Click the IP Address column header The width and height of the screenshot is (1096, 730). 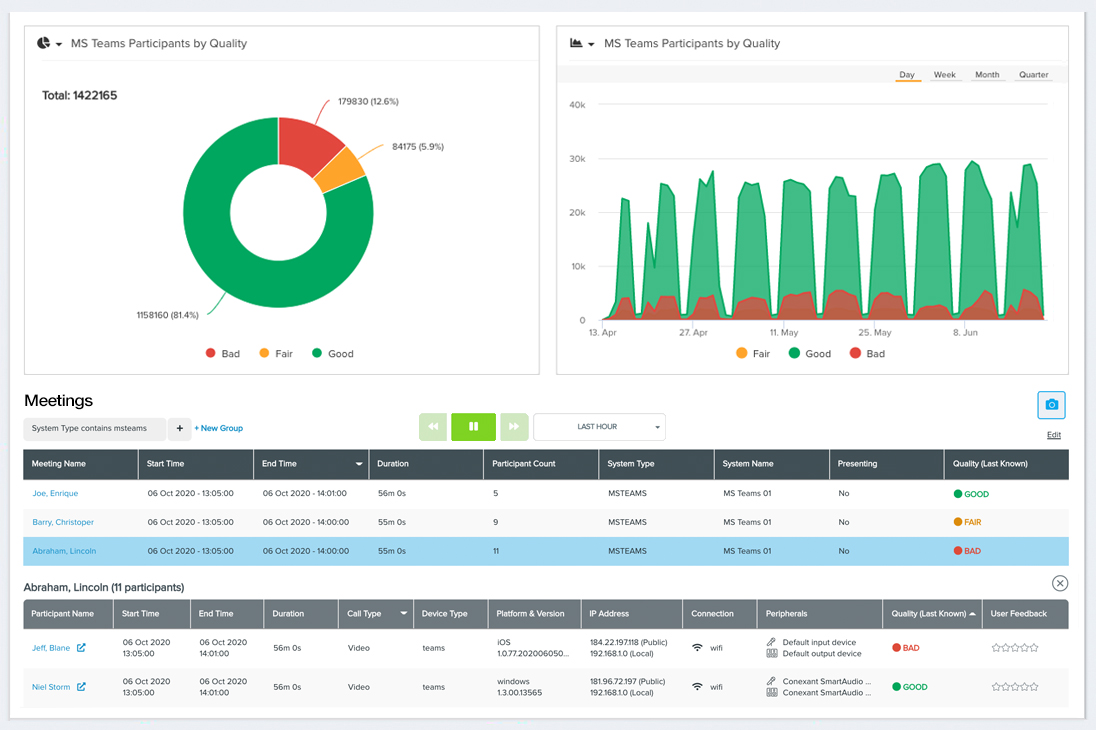click(632, 613)
